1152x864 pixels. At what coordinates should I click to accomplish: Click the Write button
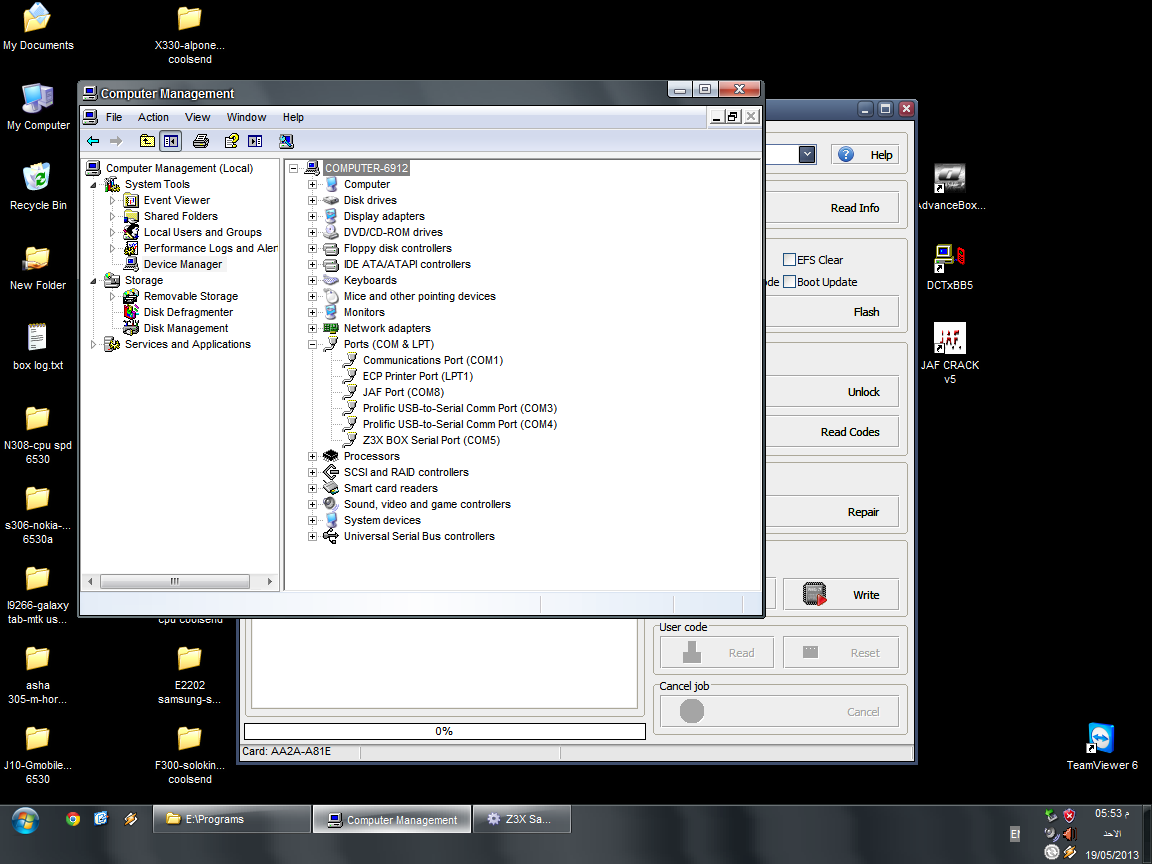pyautogui.click(x=841, y=594)
